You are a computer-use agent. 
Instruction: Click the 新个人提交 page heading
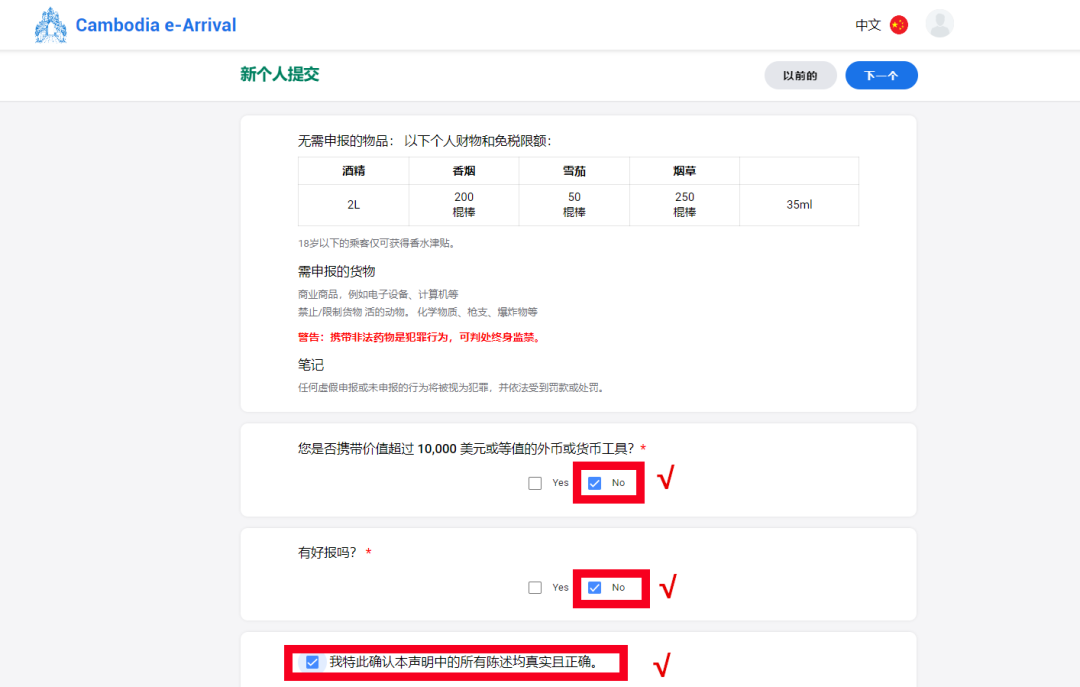click(x=280, y=75)
